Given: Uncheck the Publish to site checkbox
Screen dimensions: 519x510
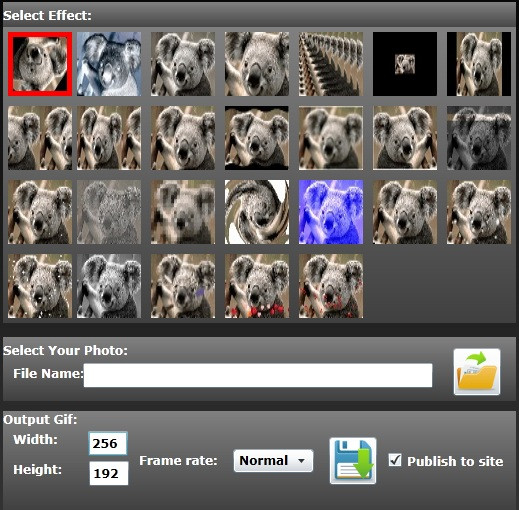Looking at the screenshot, I should [395, 460].
